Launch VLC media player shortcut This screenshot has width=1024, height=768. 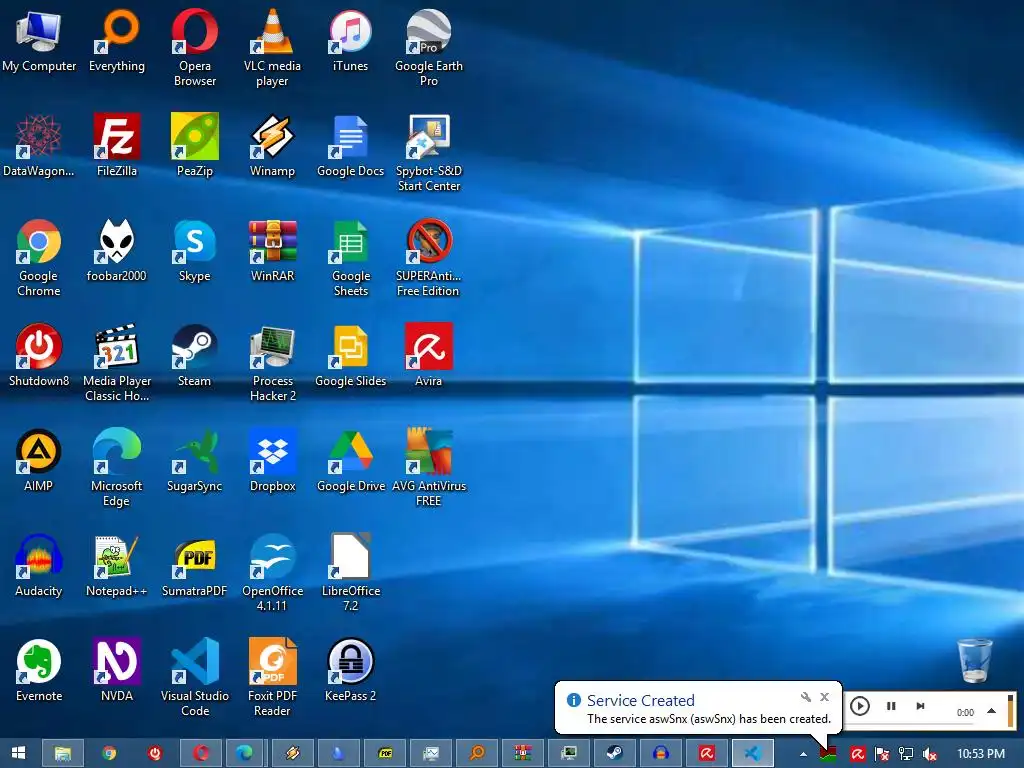(x=272, y=48)
